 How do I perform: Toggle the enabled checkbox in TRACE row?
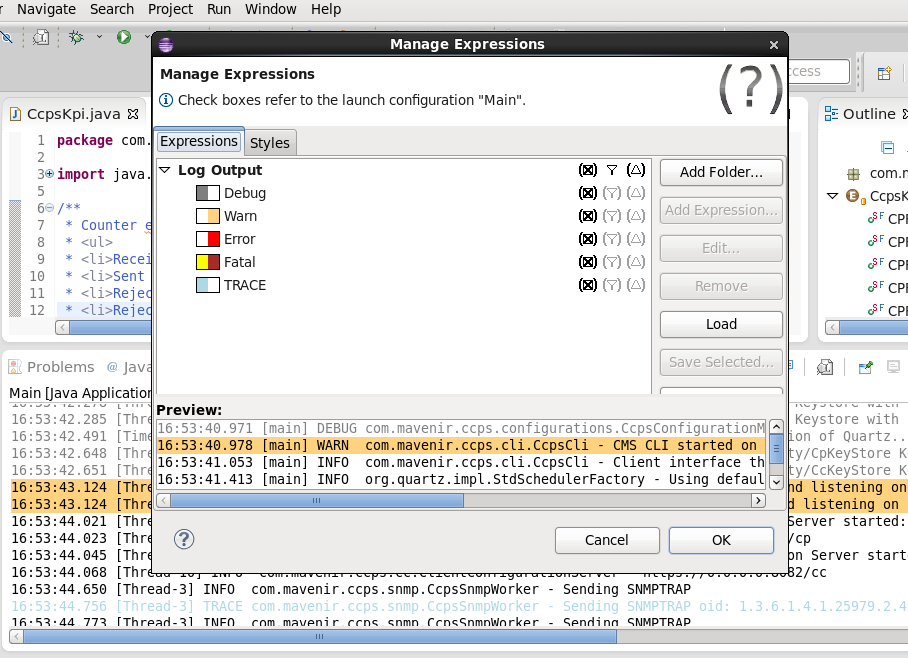(x=588, y=285)
